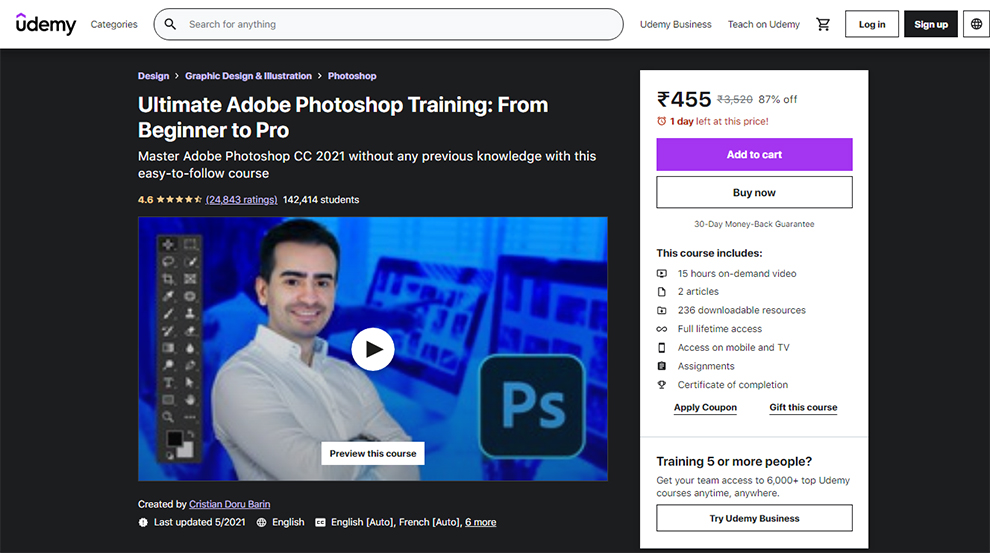Click the clipboard icon beside Assignments
Screen dimensions: 990x553
(x=662, y=366)
